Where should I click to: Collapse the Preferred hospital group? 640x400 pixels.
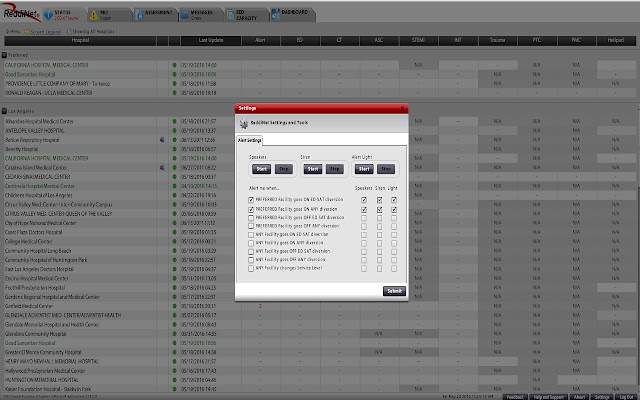[x=4, y=54]
